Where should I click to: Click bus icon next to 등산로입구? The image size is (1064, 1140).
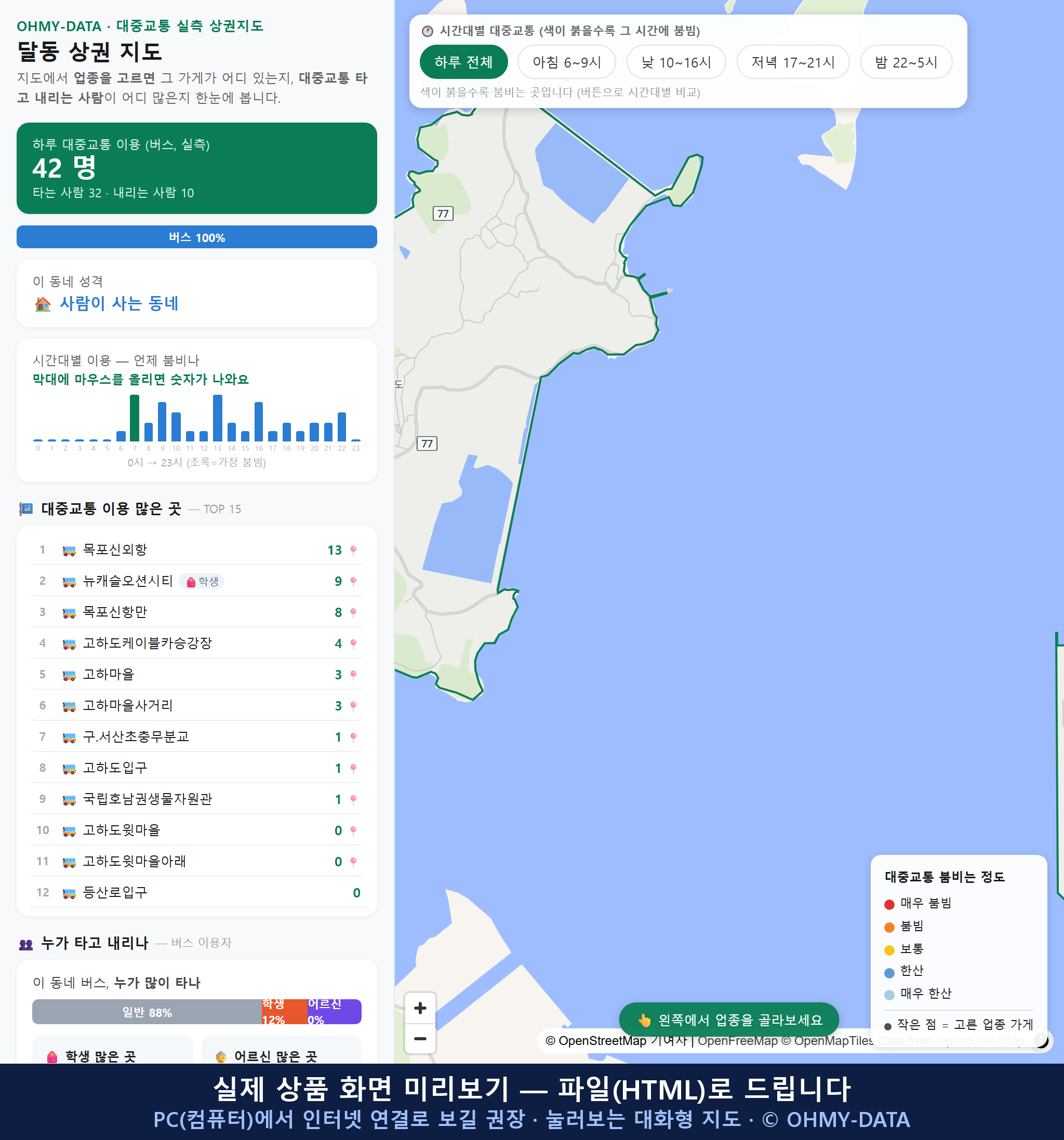(69, 893)
